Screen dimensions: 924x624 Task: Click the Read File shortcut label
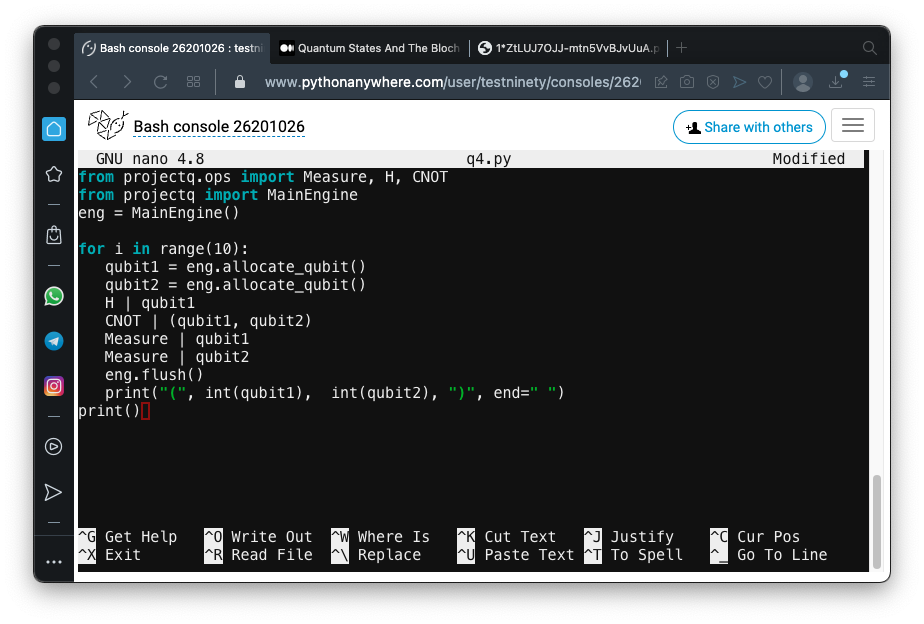tap(272, 554)
